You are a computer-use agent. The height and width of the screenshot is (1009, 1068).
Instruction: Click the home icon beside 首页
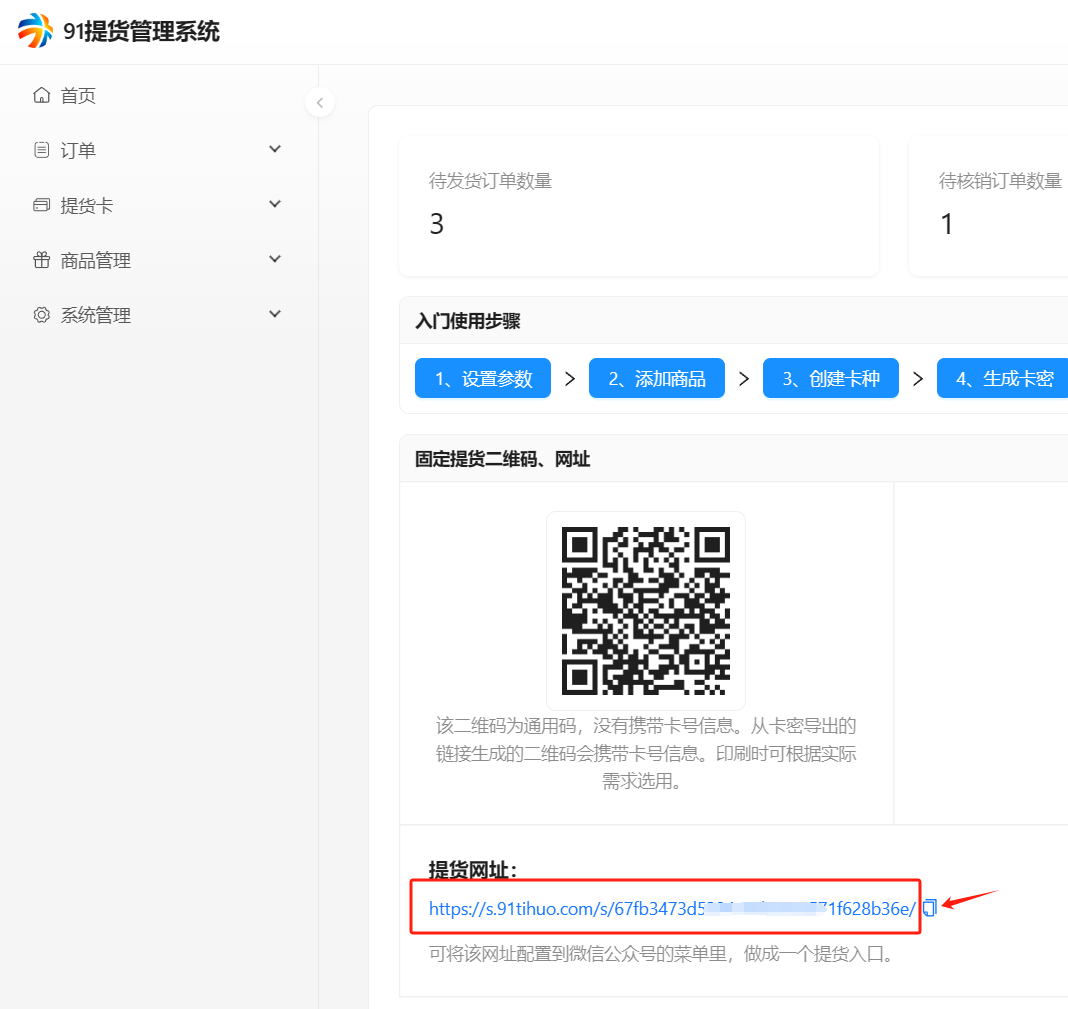(42, 95)
